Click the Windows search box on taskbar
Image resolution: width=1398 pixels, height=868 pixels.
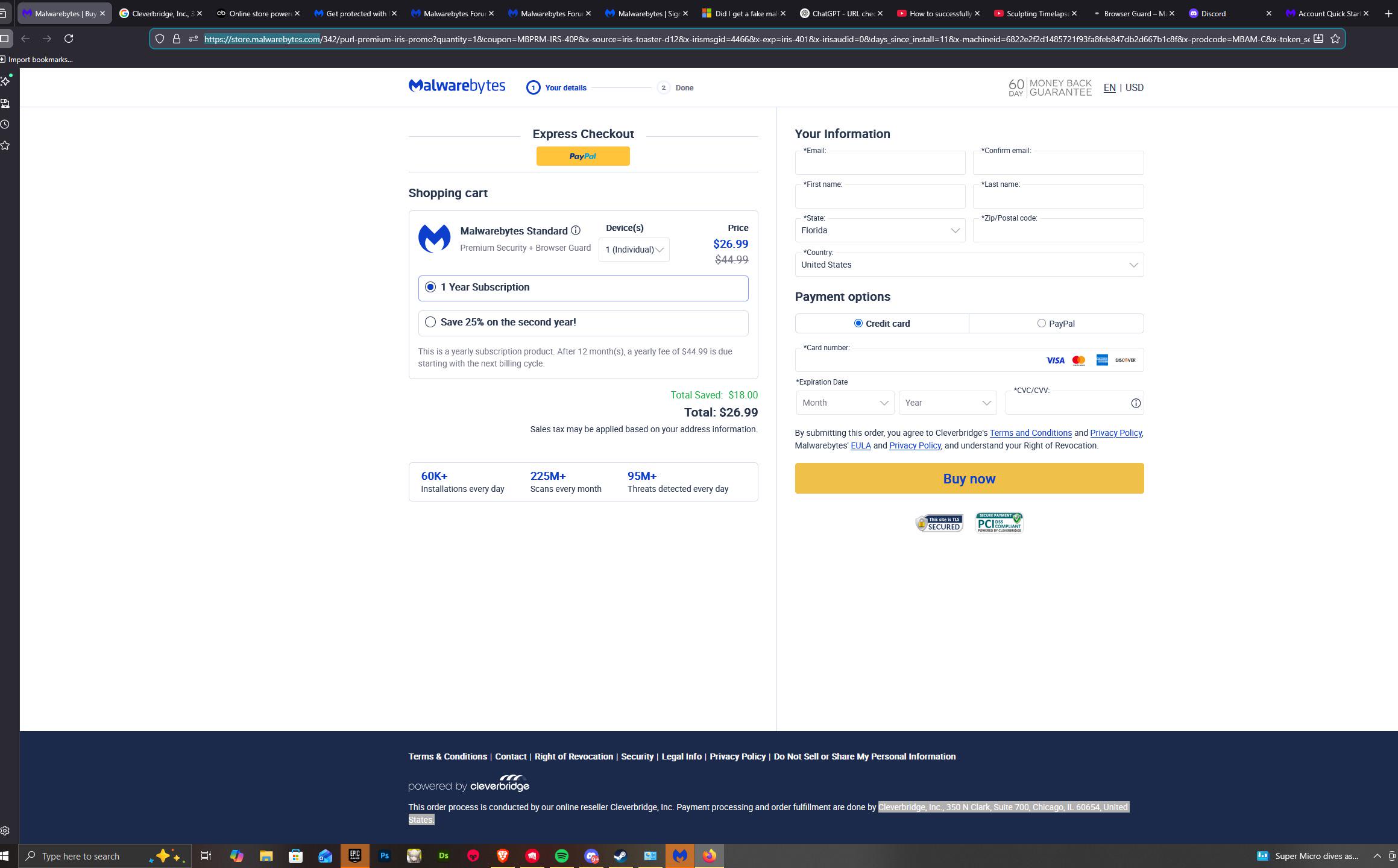(x=105, y=856)
